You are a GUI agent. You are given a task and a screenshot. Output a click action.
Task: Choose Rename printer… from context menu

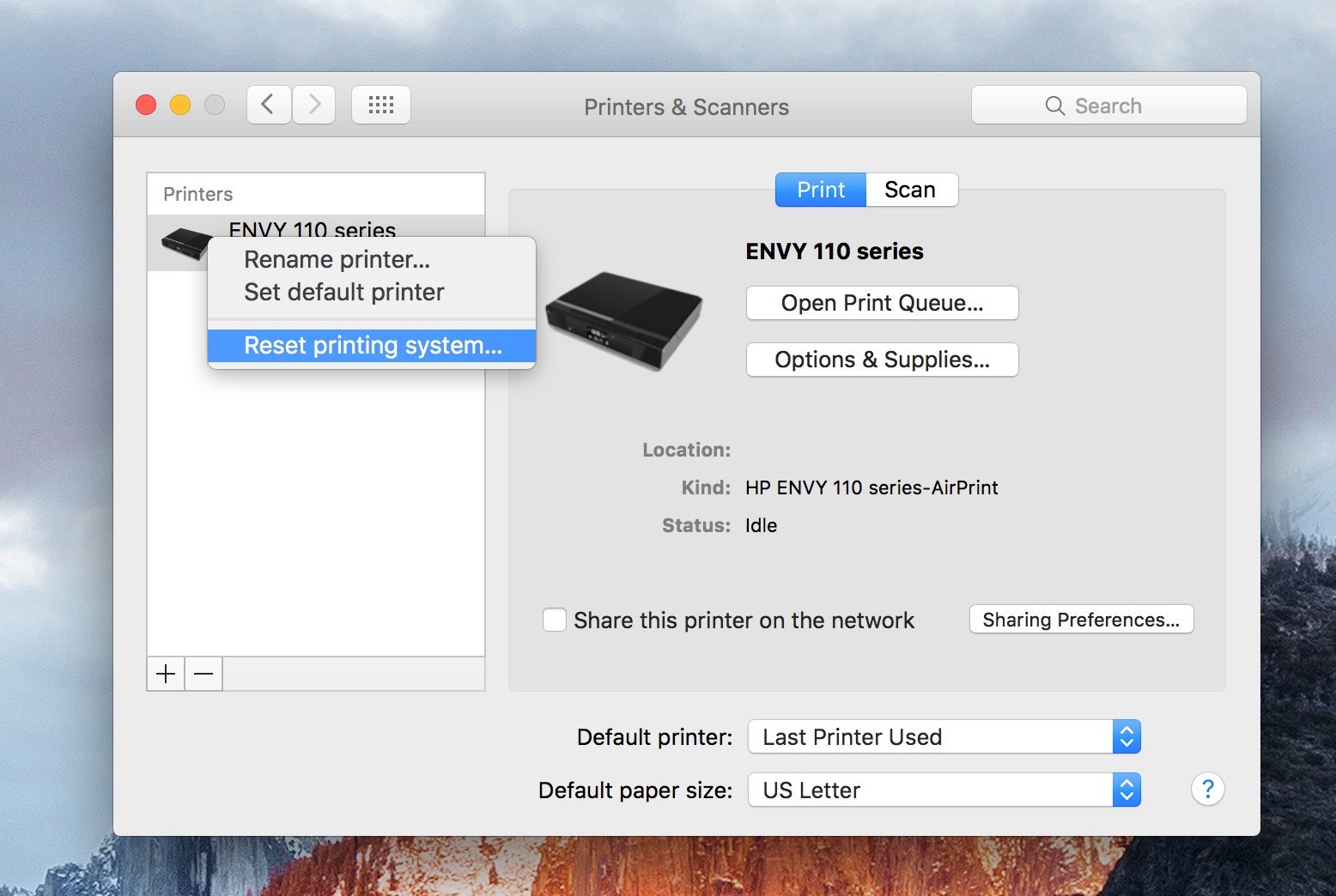click(x=372, y=259)
